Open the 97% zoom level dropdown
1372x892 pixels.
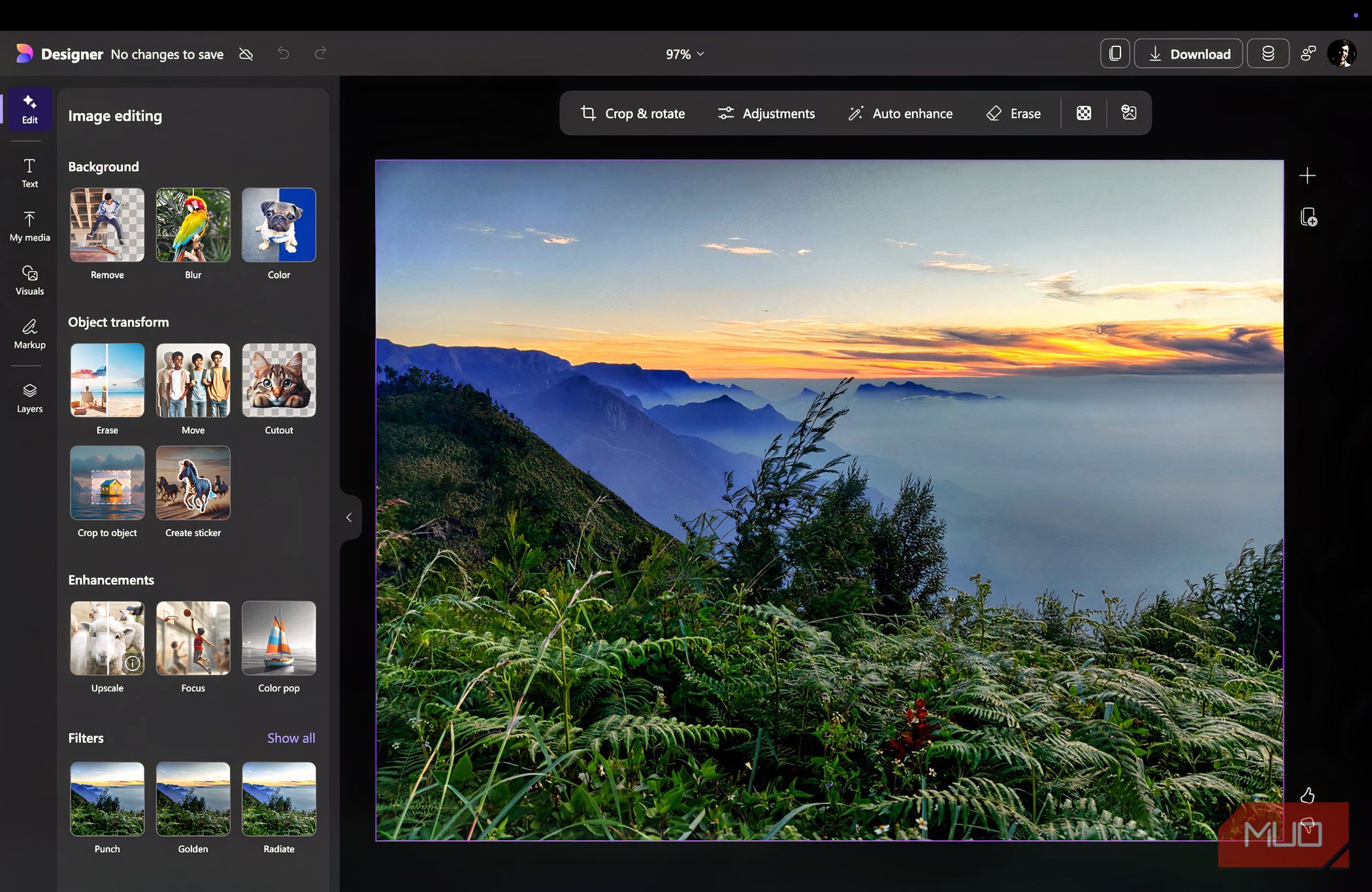pos(685,54)
